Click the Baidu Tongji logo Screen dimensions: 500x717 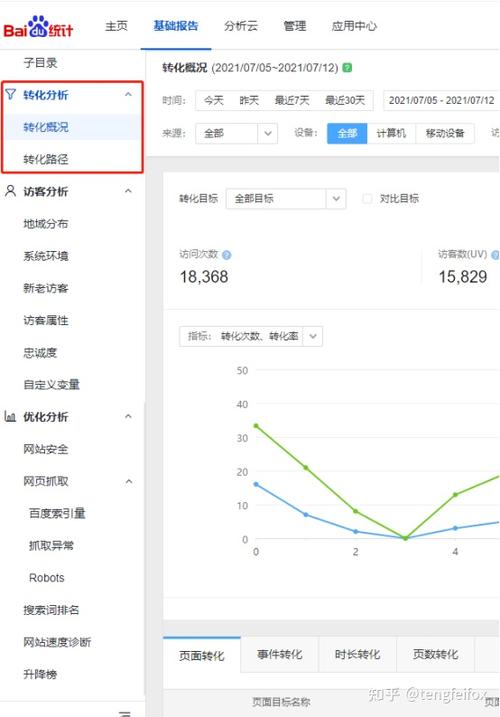point(38,27)
